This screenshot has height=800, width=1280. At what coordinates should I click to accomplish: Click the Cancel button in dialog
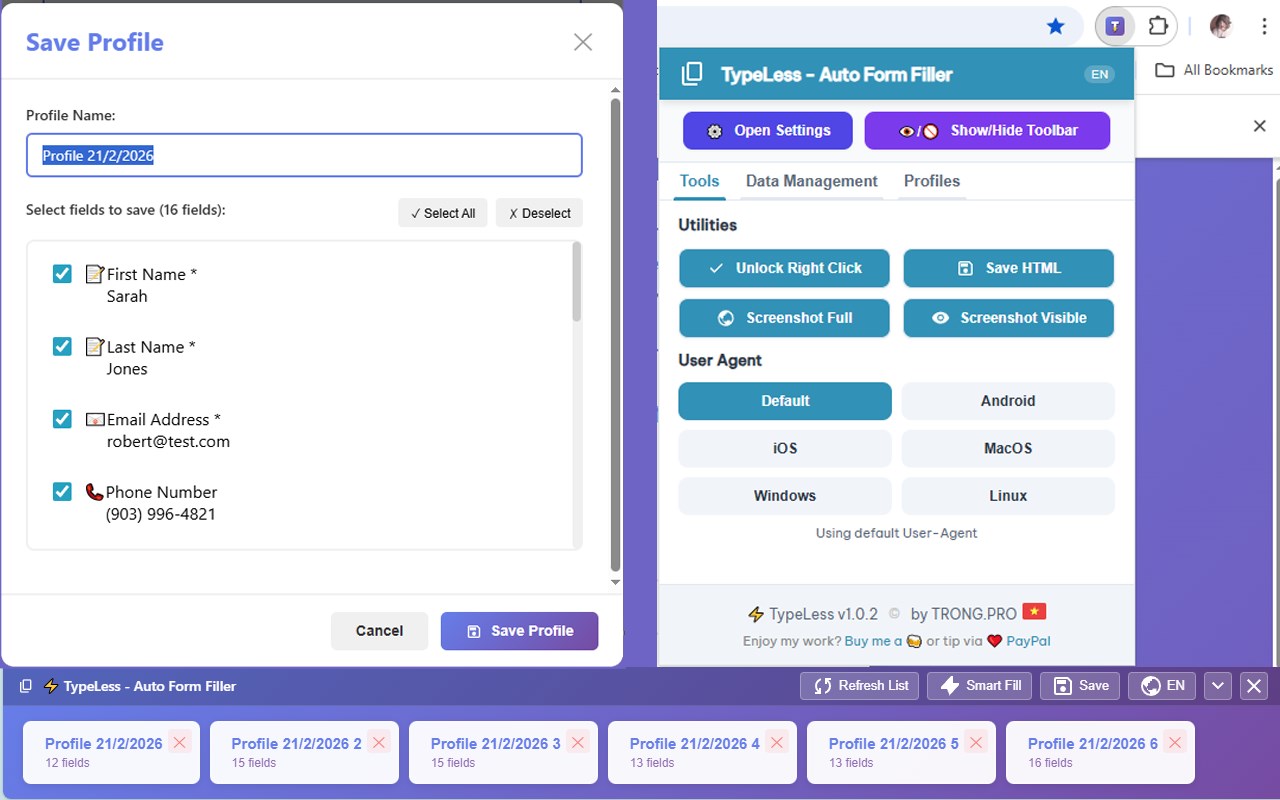coord(379,631)
